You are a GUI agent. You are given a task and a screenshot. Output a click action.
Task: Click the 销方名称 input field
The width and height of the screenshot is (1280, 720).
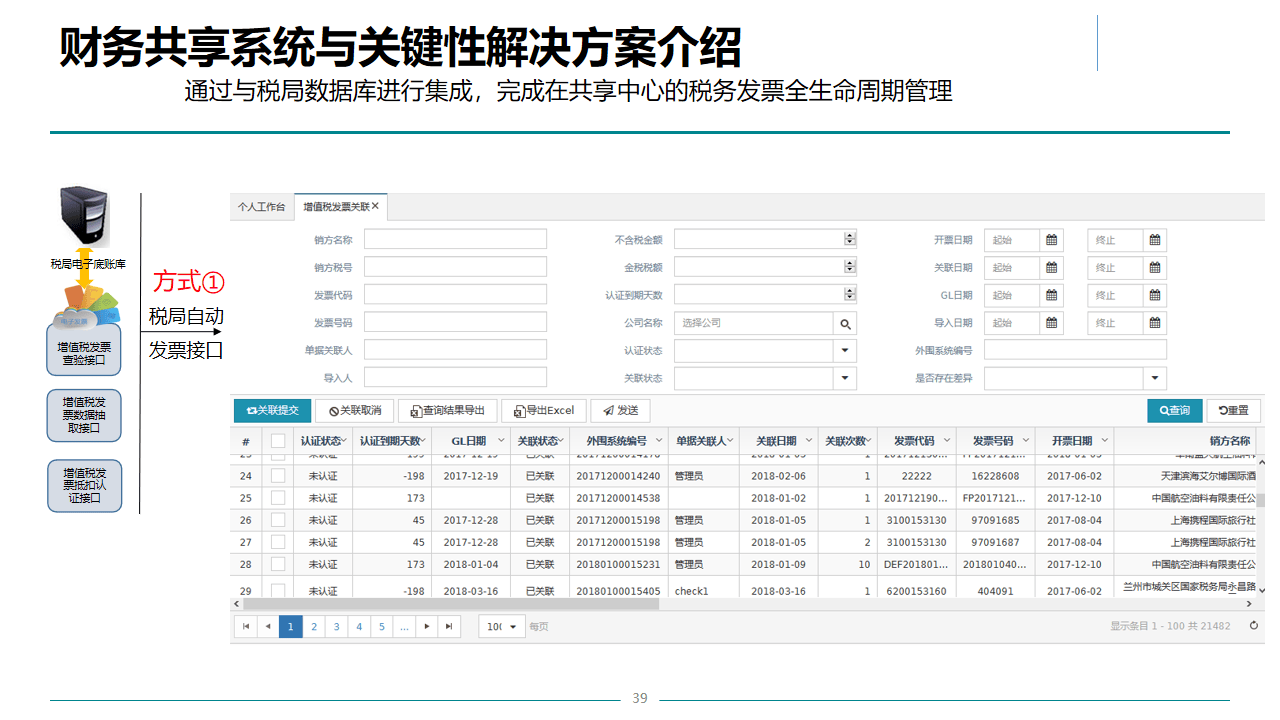pos(455,239)
